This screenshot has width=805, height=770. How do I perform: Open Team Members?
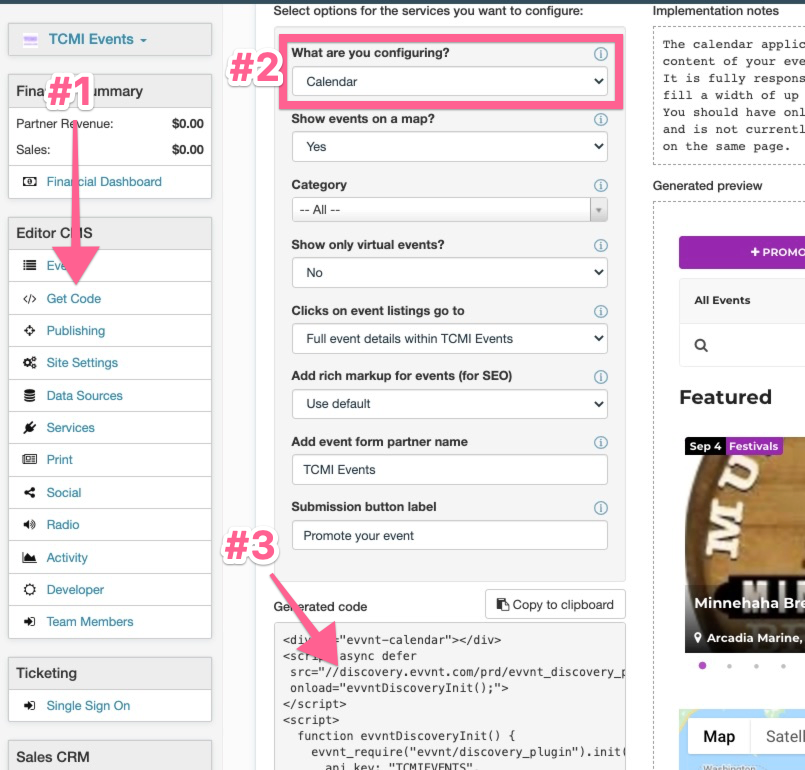point(90,622)
